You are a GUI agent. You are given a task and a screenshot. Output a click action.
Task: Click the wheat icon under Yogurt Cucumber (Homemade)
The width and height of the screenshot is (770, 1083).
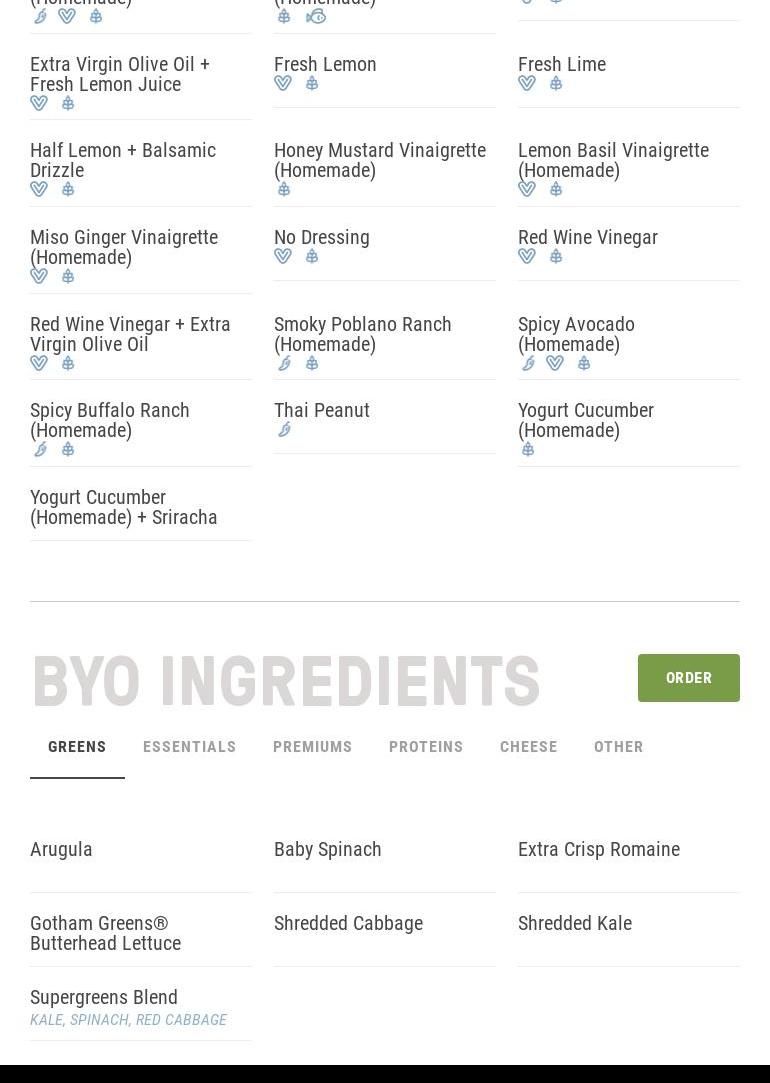pyautogui.click(x=528, y=449)
